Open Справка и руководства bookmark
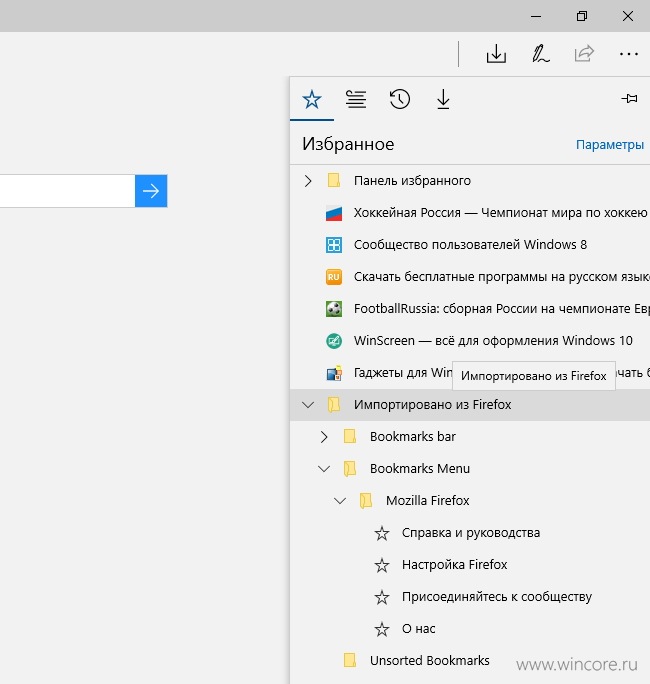The image size is (650, 684). (471, 533)
